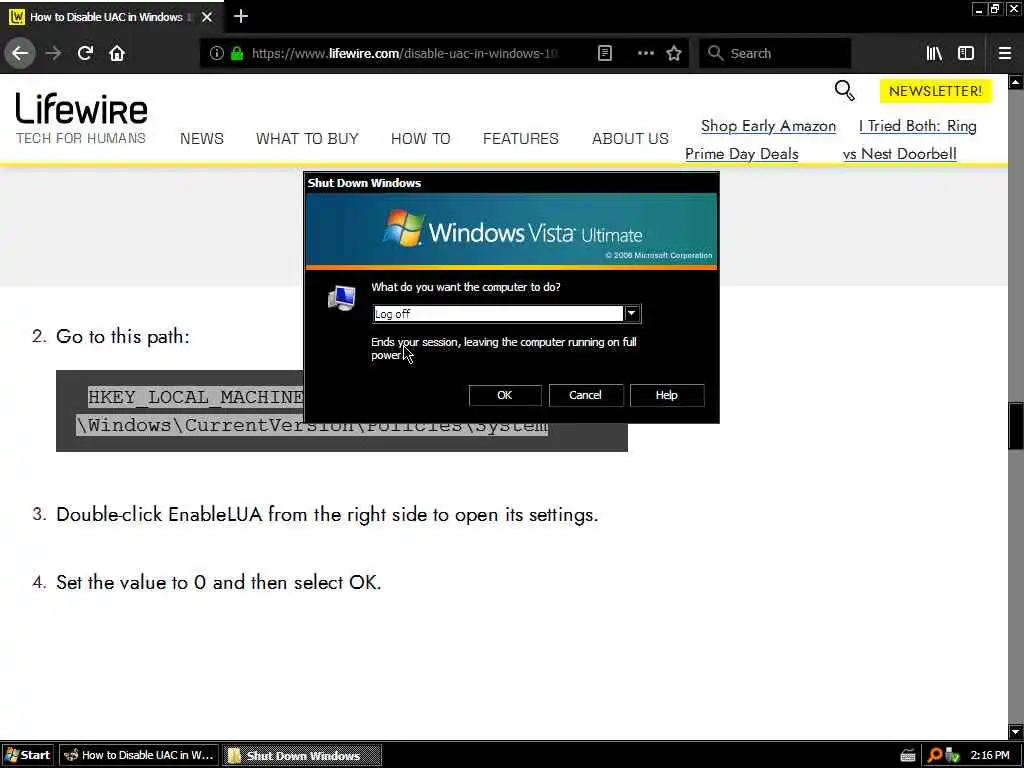Minimize the Firefox browser window
The width and height of the screenshot is (1024, 768).
[x=978, y=9]
